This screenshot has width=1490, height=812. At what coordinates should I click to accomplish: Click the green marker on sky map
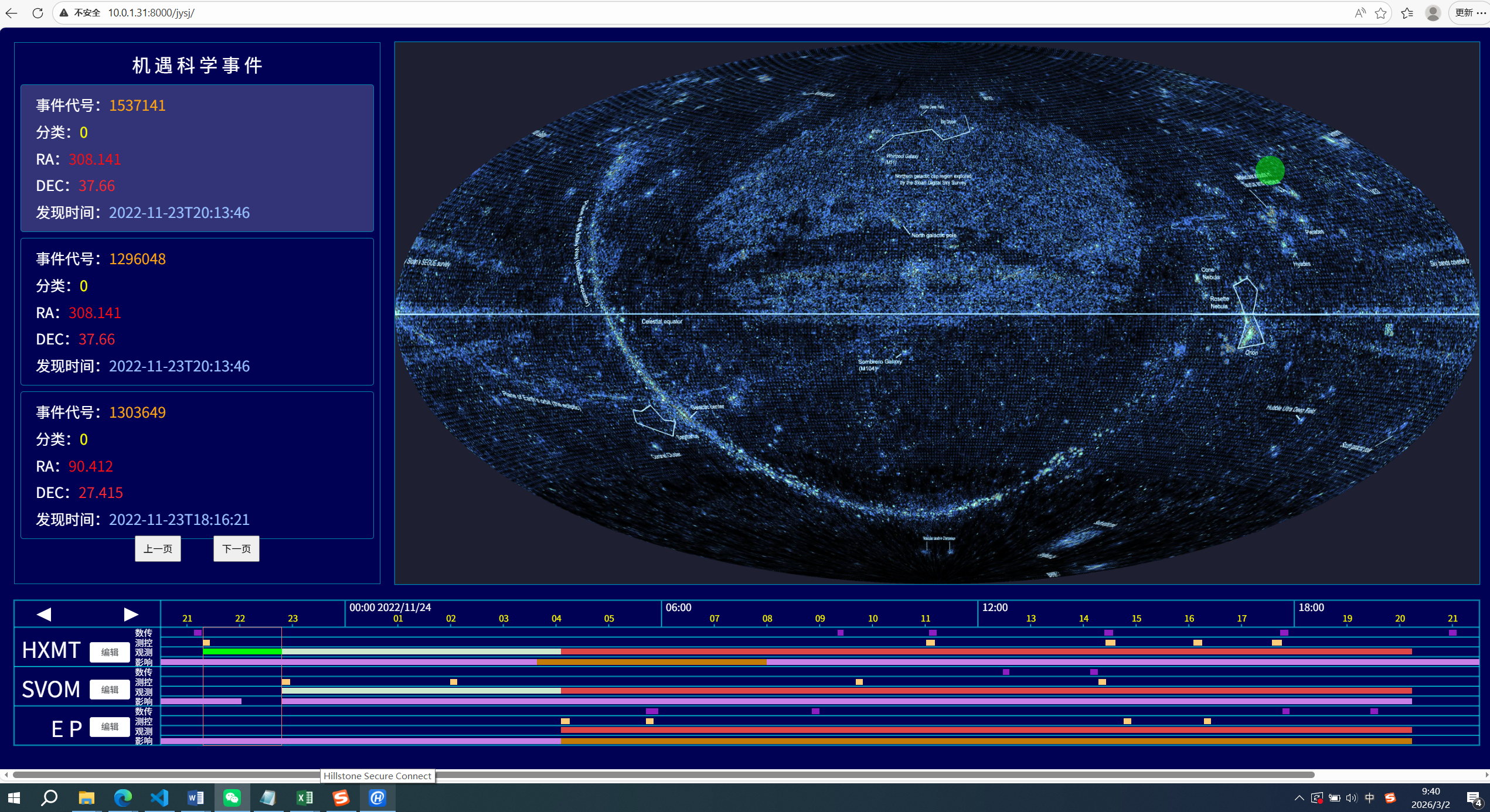tap(1270, 170)
